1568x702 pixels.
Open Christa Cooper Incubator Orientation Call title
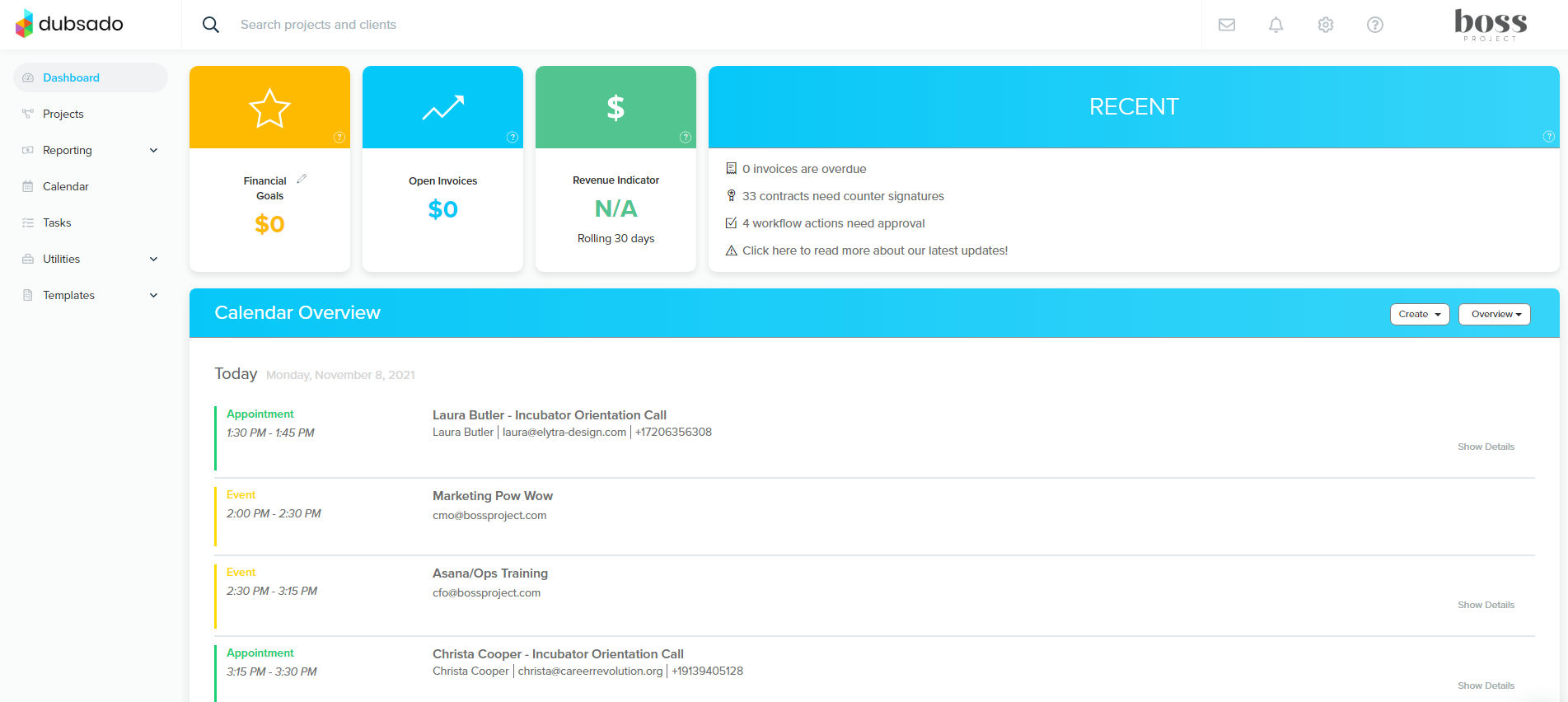point(558,654)
